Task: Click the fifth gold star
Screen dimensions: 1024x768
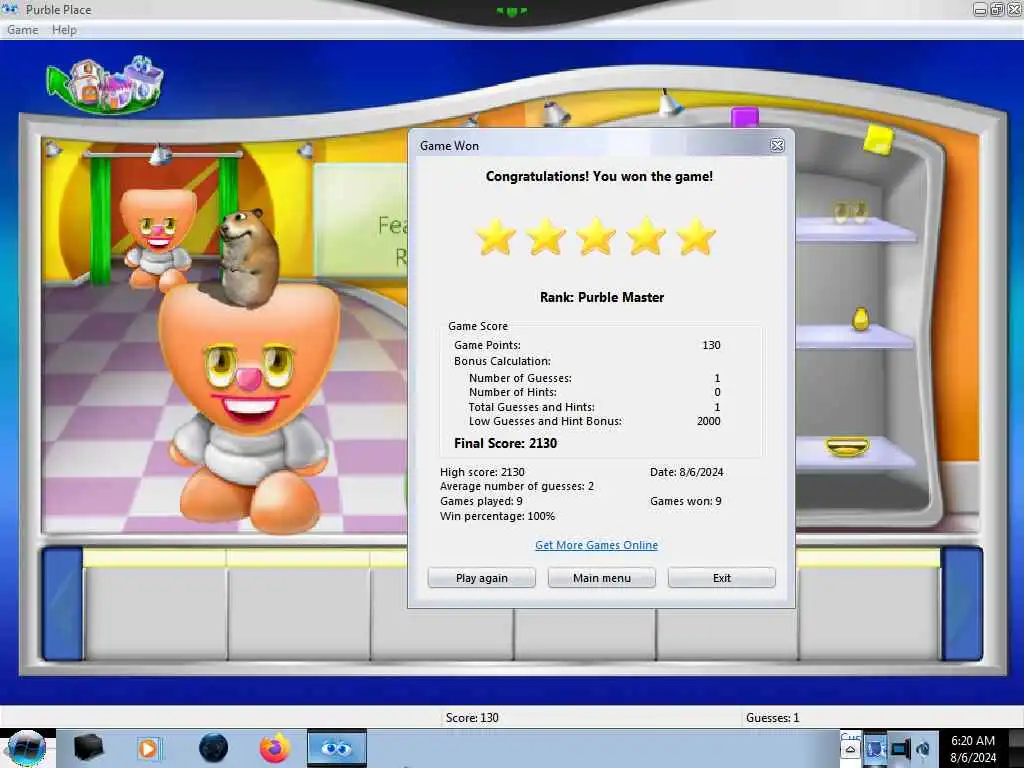Action: [x=696, y=236]
